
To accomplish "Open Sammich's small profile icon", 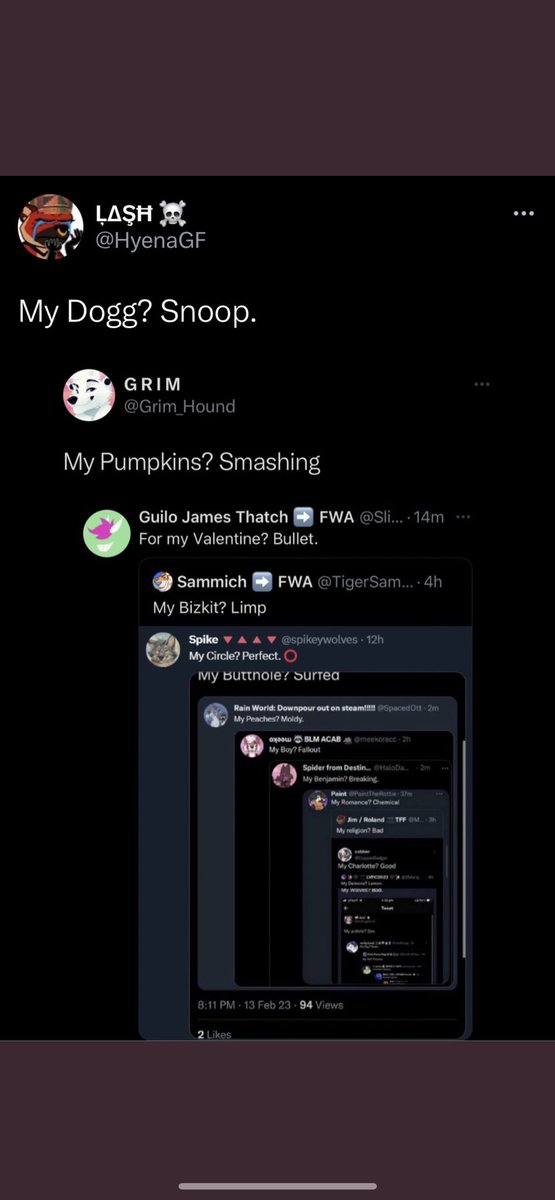I will point(162,582).
